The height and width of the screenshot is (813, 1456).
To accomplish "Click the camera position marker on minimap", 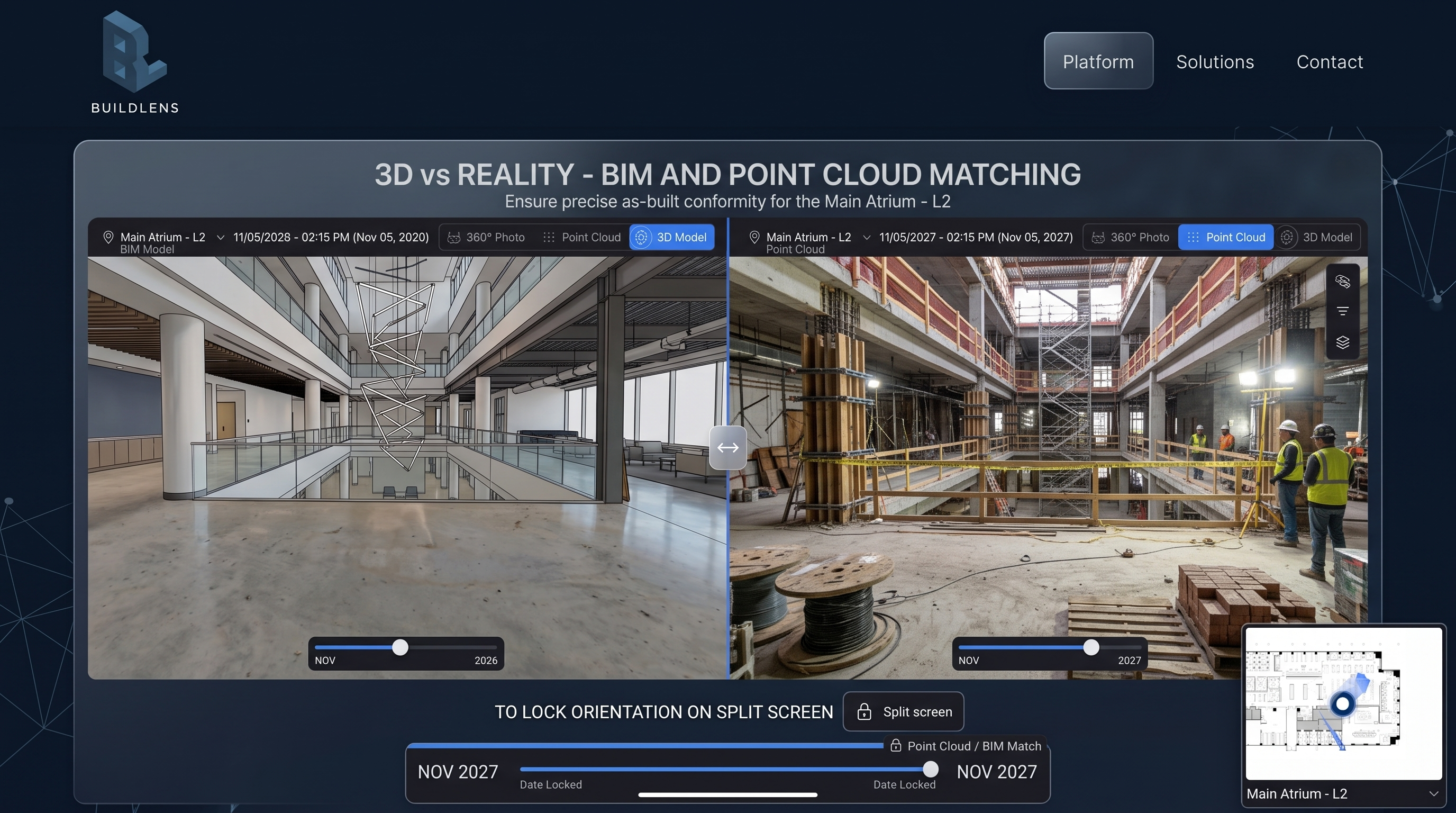I will 1342,704.
